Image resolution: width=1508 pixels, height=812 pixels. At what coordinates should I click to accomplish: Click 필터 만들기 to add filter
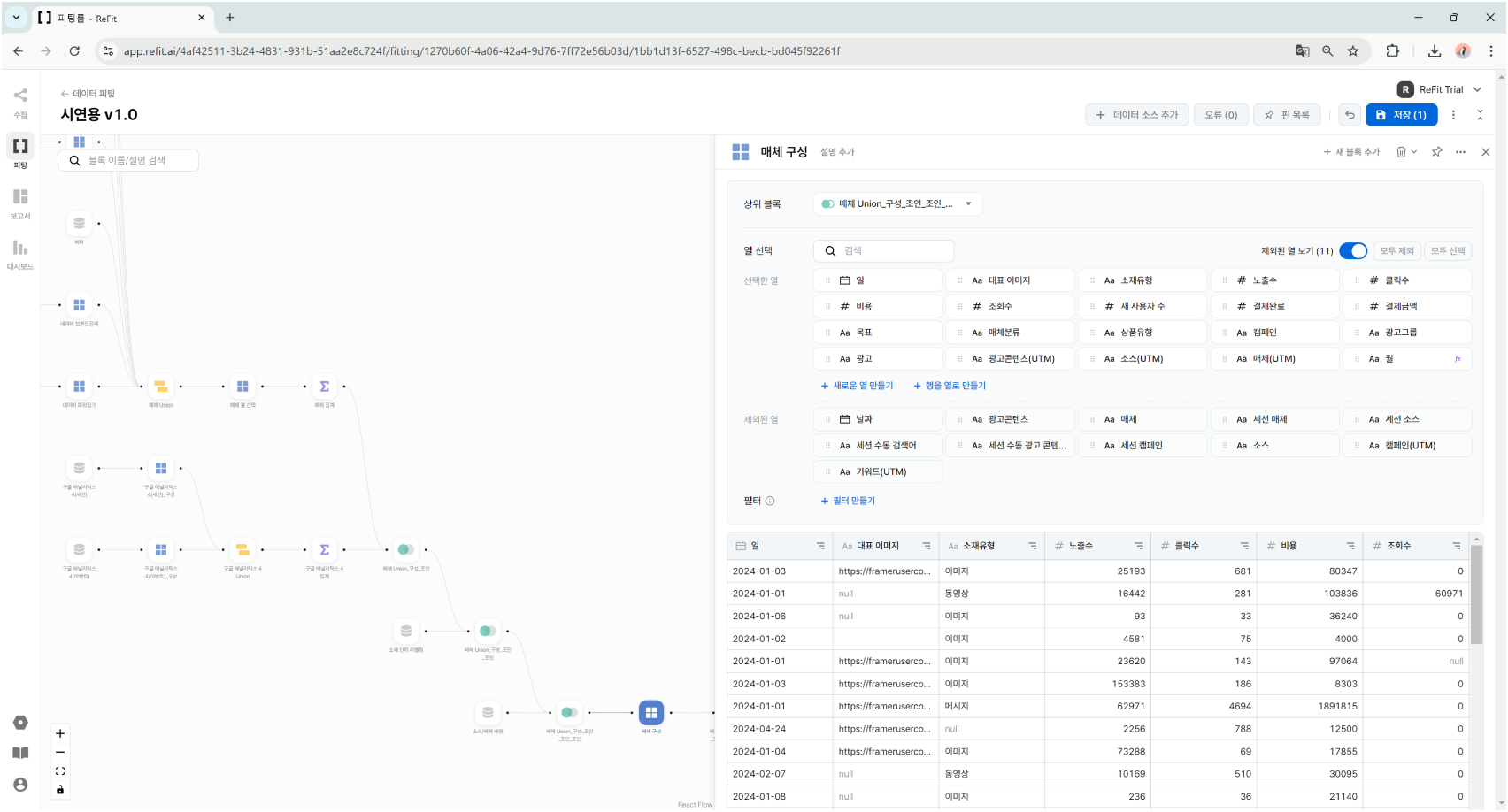pyautogui.click(x=848, y=501)
